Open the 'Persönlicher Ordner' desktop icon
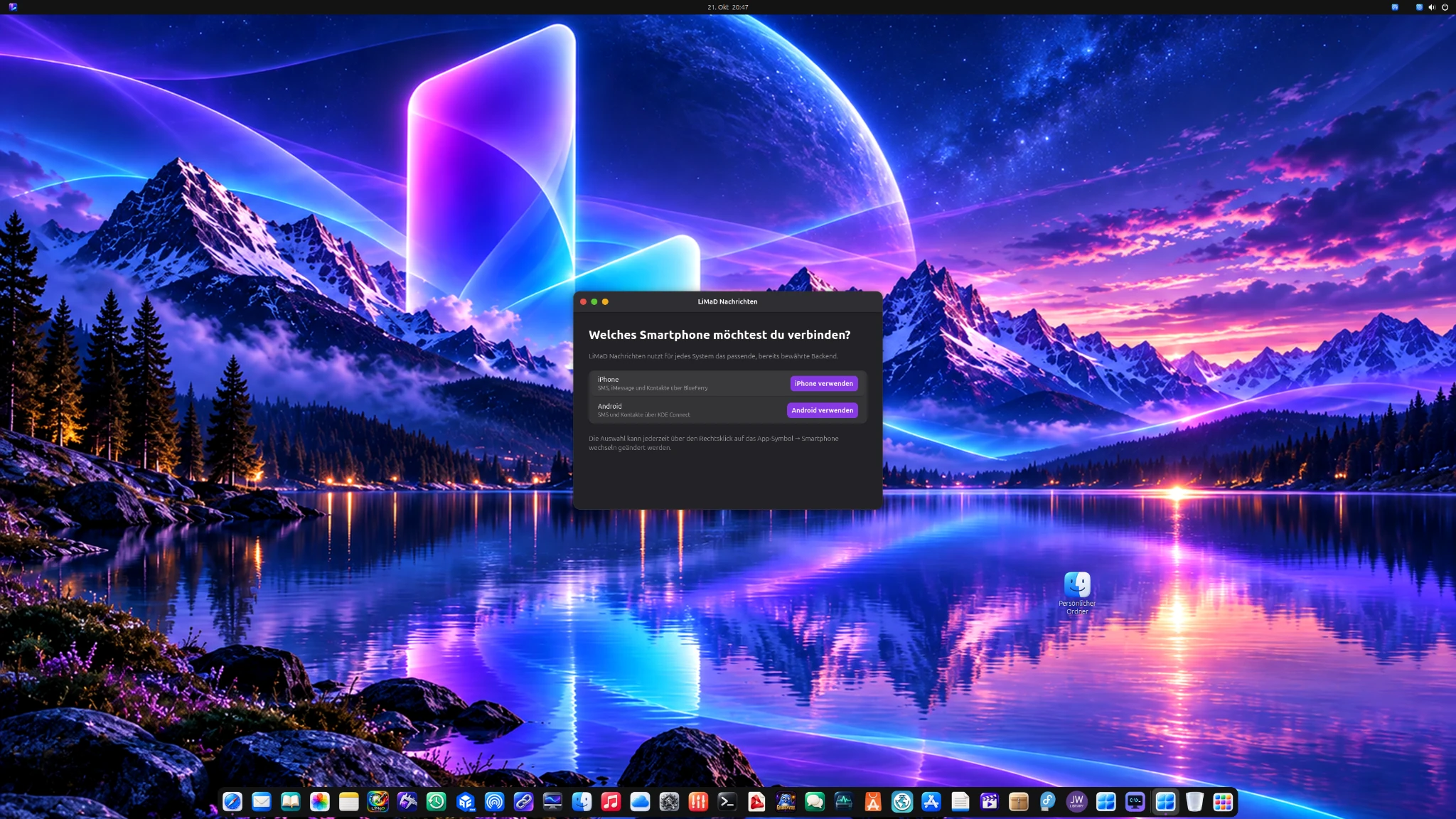The width and height of the screenshot is (1456, 819). [1077, 593]
